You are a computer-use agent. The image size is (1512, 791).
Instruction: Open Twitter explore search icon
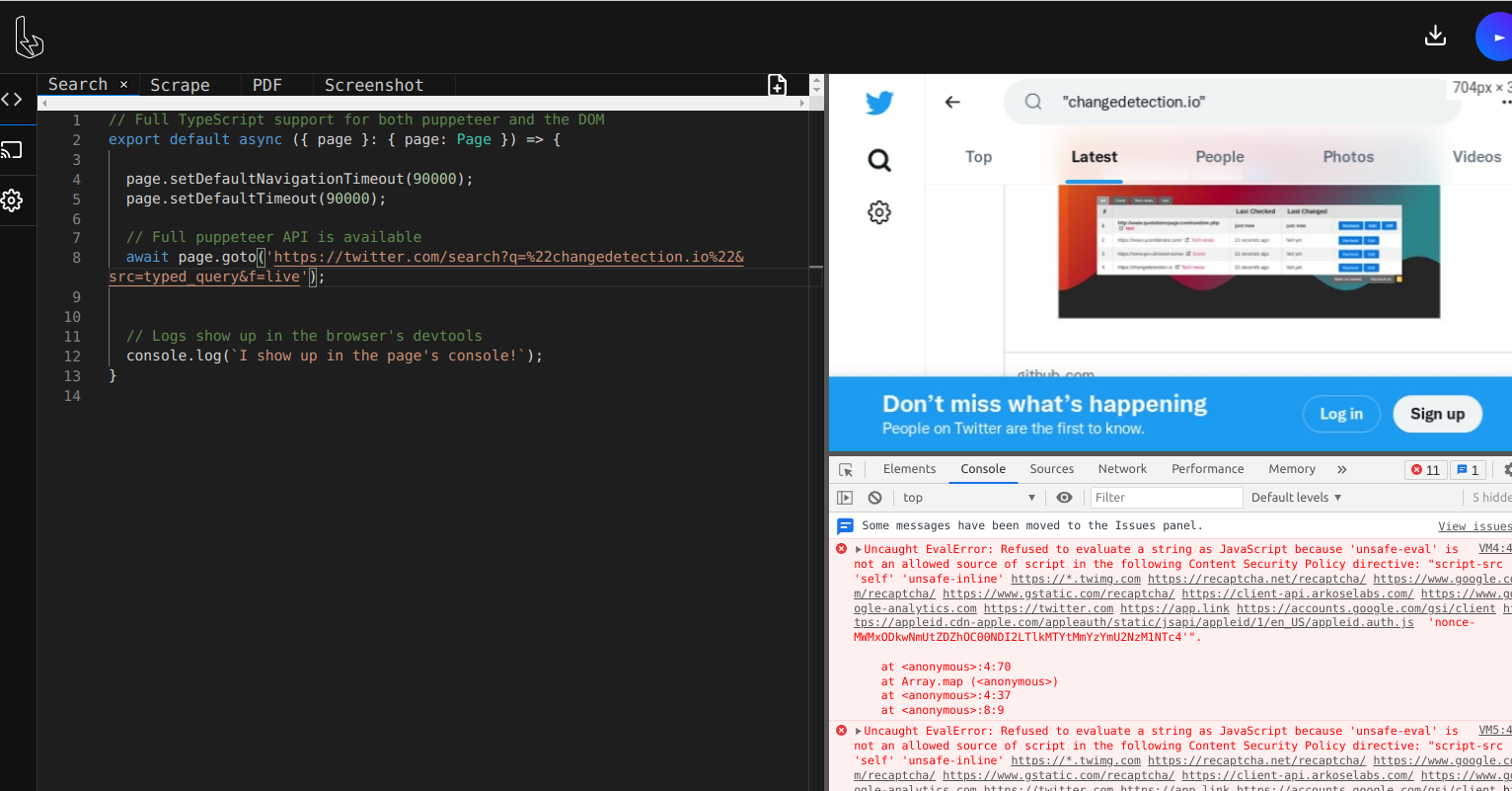[879, 160]
